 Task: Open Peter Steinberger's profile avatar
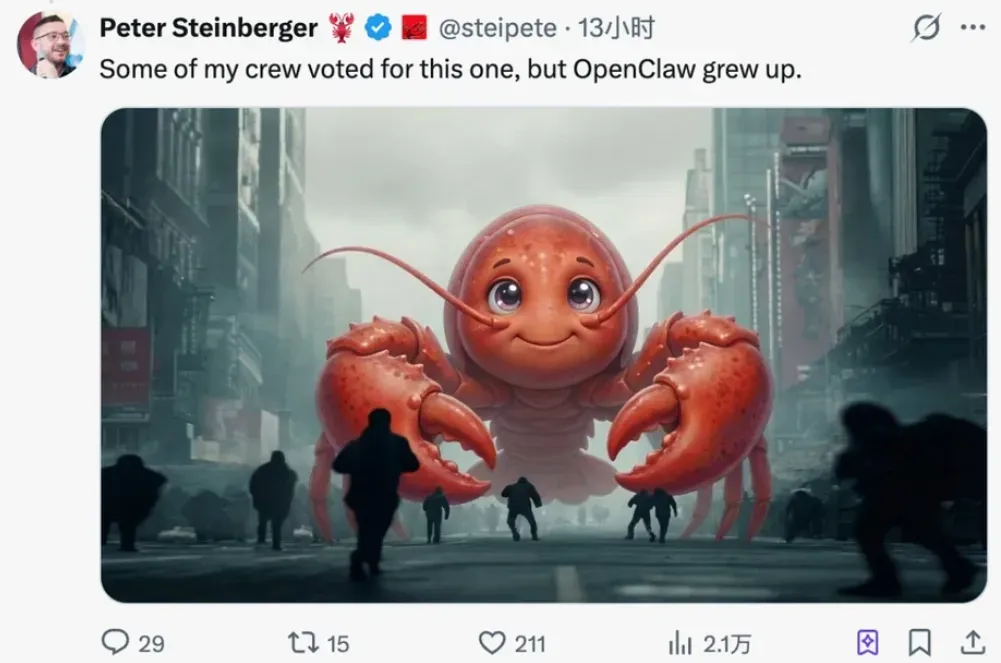point(50,44)
